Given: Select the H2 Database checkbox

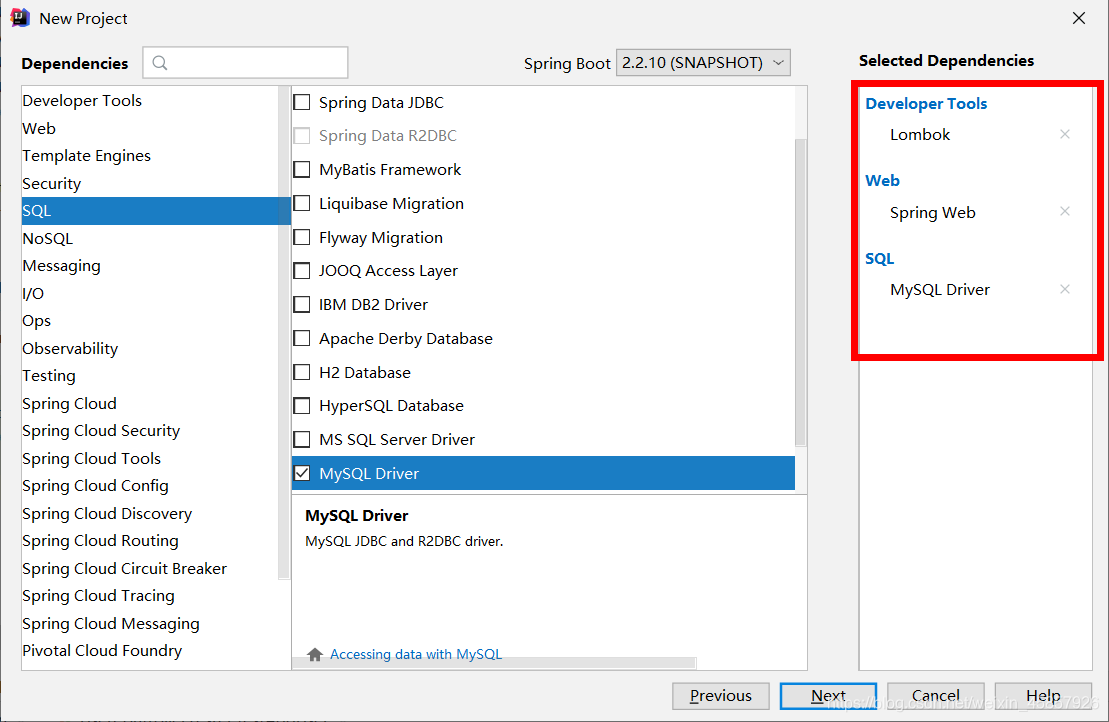Looking at the screenshot, I should click(x=302, y=373).
